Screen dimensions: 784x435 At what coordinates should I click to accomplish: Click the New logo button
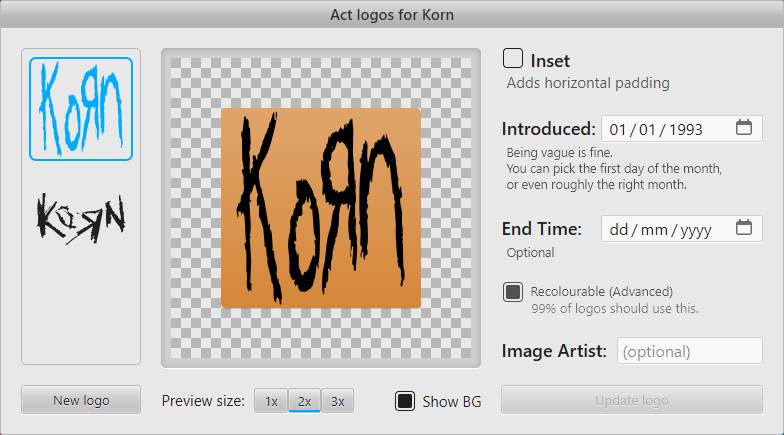pyautogui.click(x=81, y=400)
